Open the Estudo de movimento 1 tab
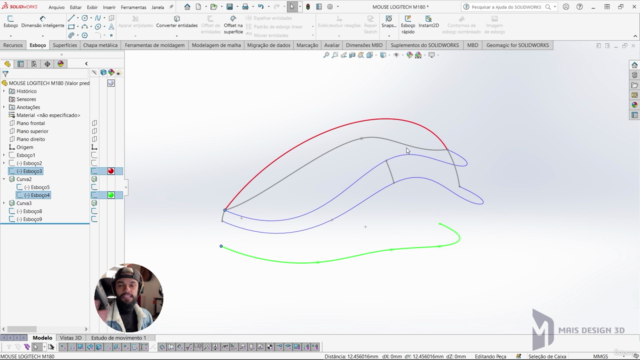640x360 pixels. point(118,338)
